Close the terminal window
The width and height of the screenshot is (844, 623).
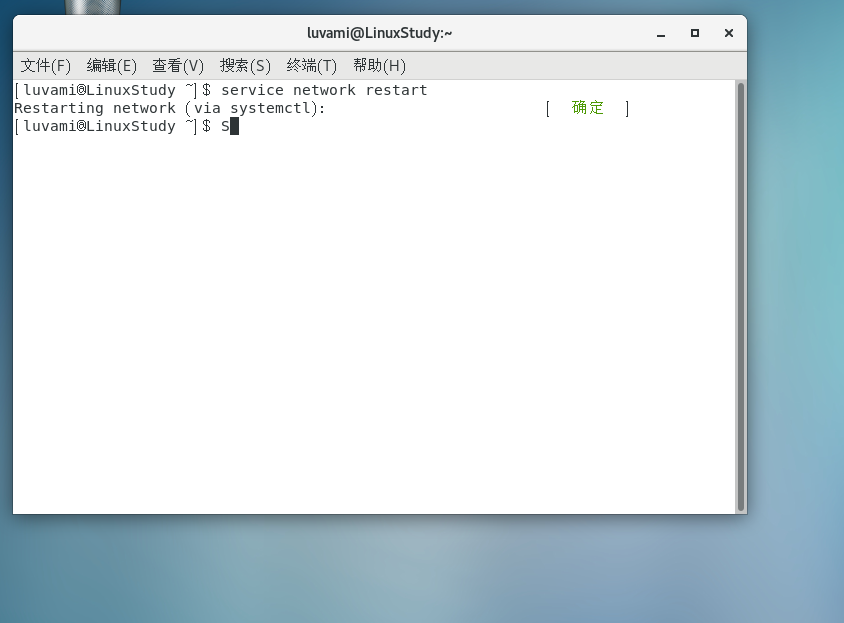[x=729, y=33]
